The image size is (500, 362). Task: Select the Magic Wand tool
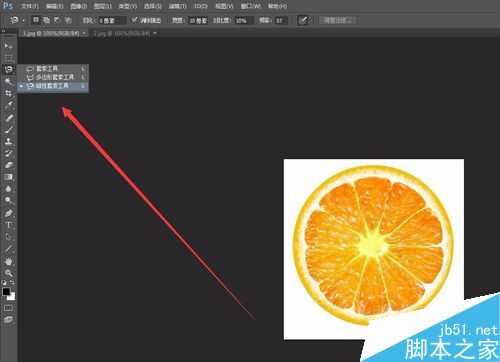8,81
